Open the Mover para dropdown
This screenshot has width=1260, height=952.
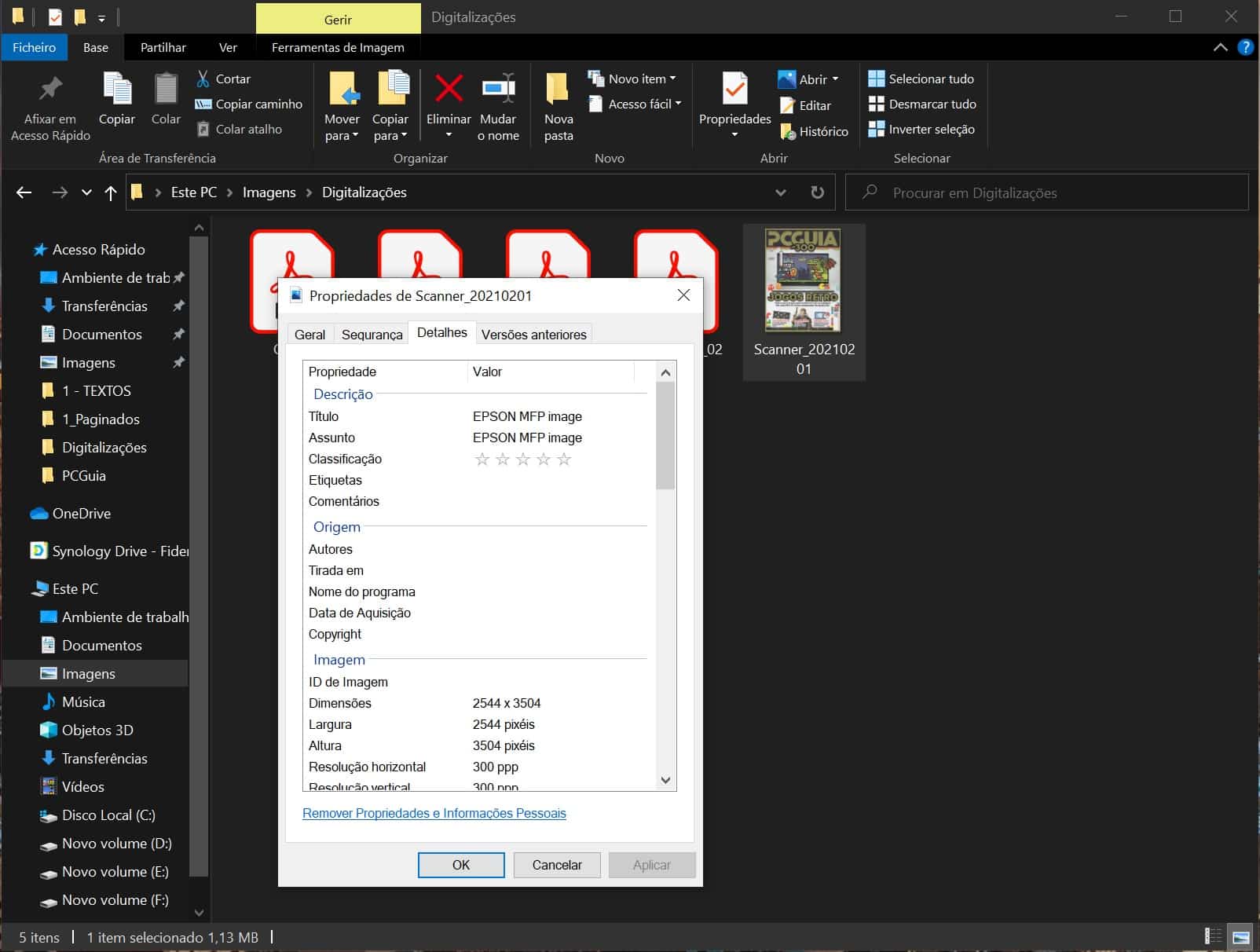click(342, 135)
